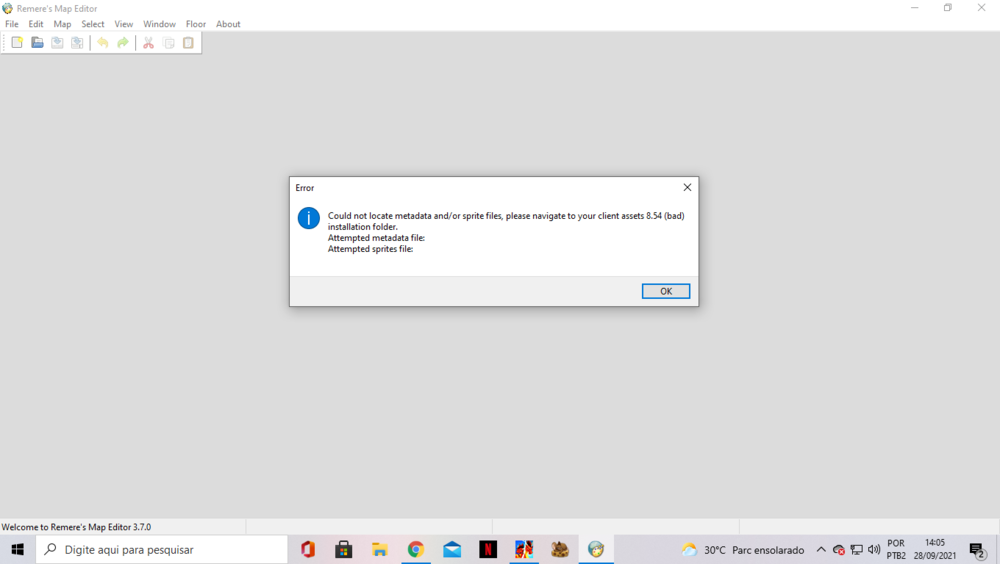
Task: Open the View menu
Action: click(x=124, y=24)
